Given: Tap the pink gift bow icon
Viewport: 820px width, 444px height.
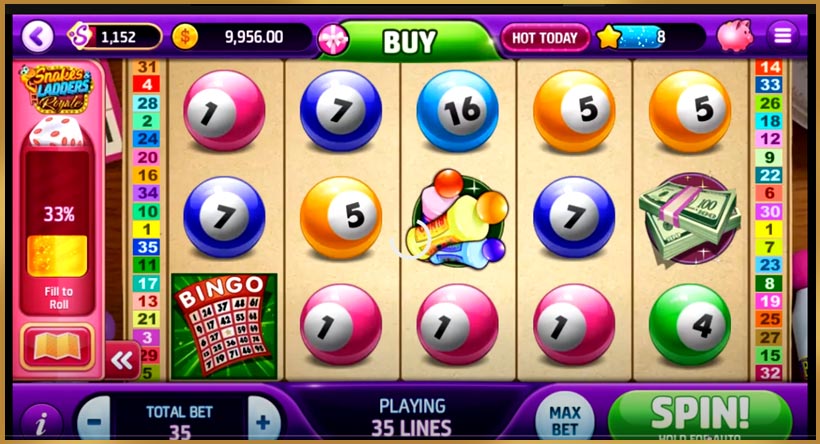Looking at the screenshot, I should pyautogui.click(x=333, y=40).
